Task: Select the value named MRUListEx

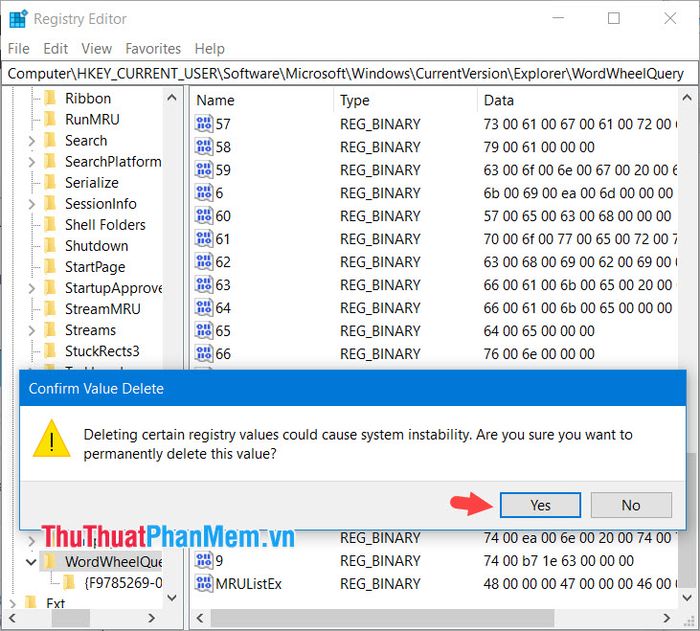Action: pyautogui.click(x=249, y=584)
